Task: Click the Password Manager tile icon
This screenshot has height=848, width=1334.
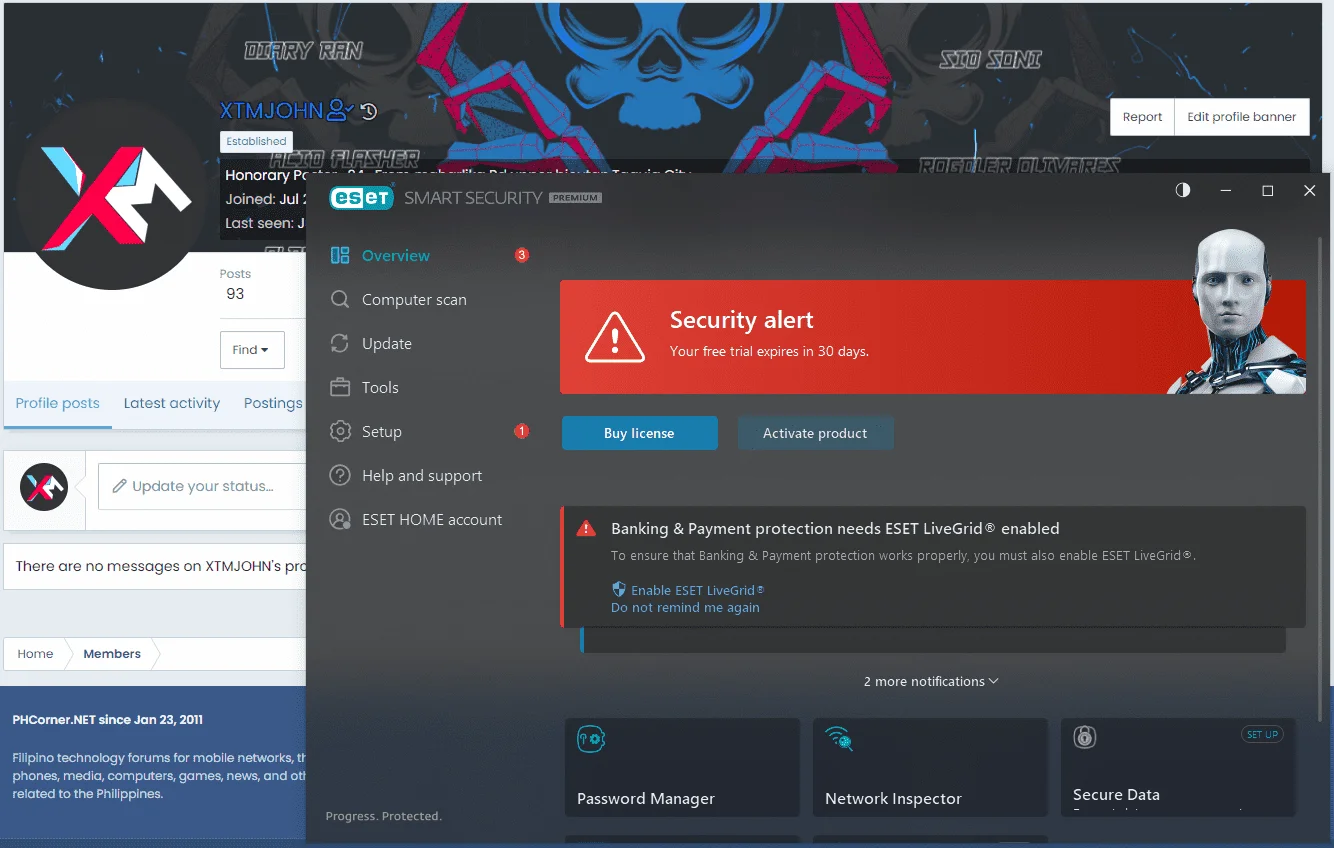Action: [591, 740]
